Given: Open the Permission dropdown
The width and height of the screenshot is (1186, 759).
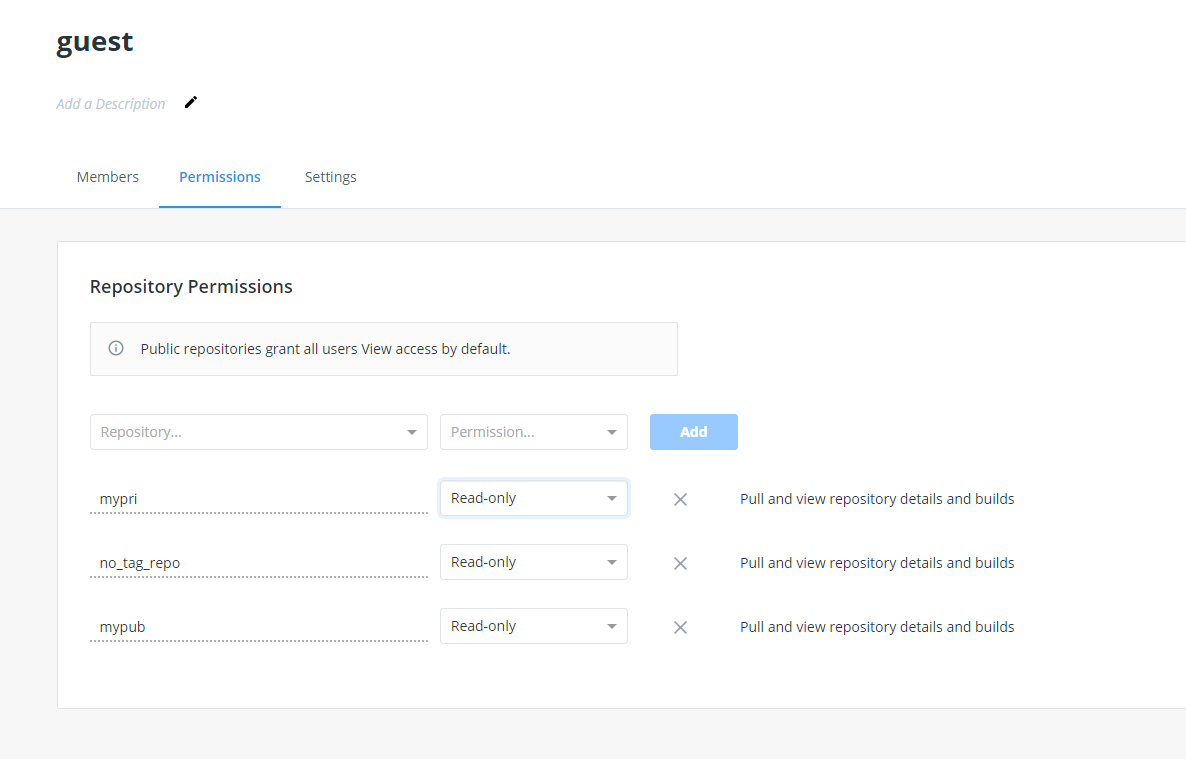Looking at the screenshot, I should pos(533,432).
